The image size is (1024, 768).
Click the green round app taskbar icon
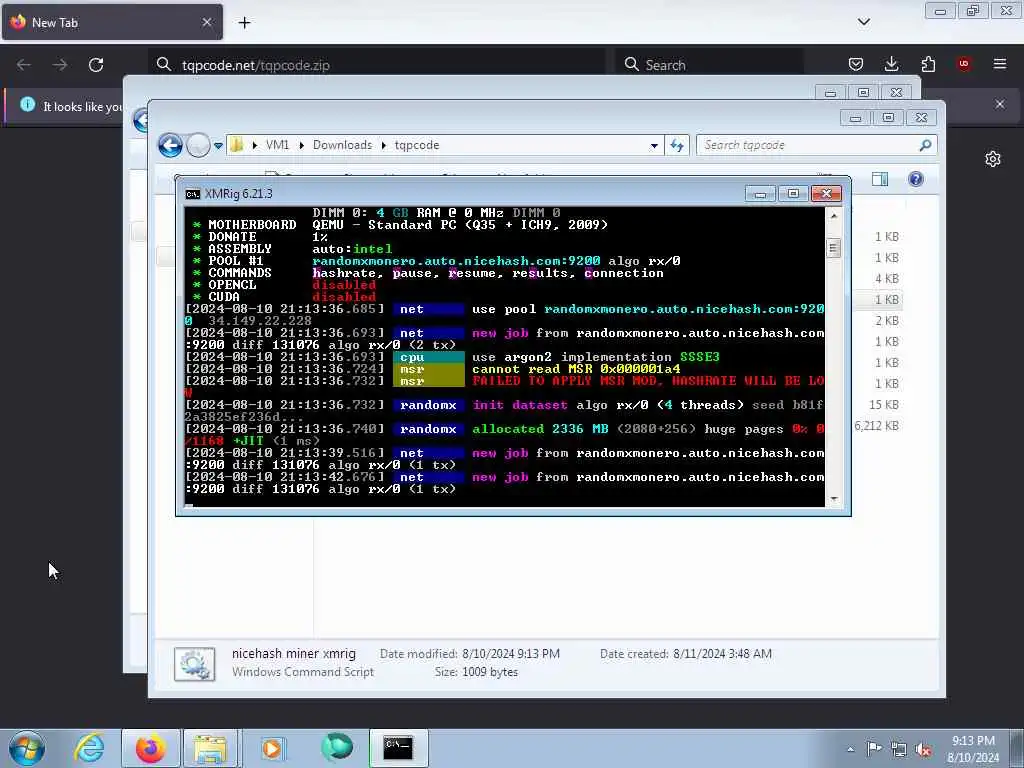click(x=336, y=747)
